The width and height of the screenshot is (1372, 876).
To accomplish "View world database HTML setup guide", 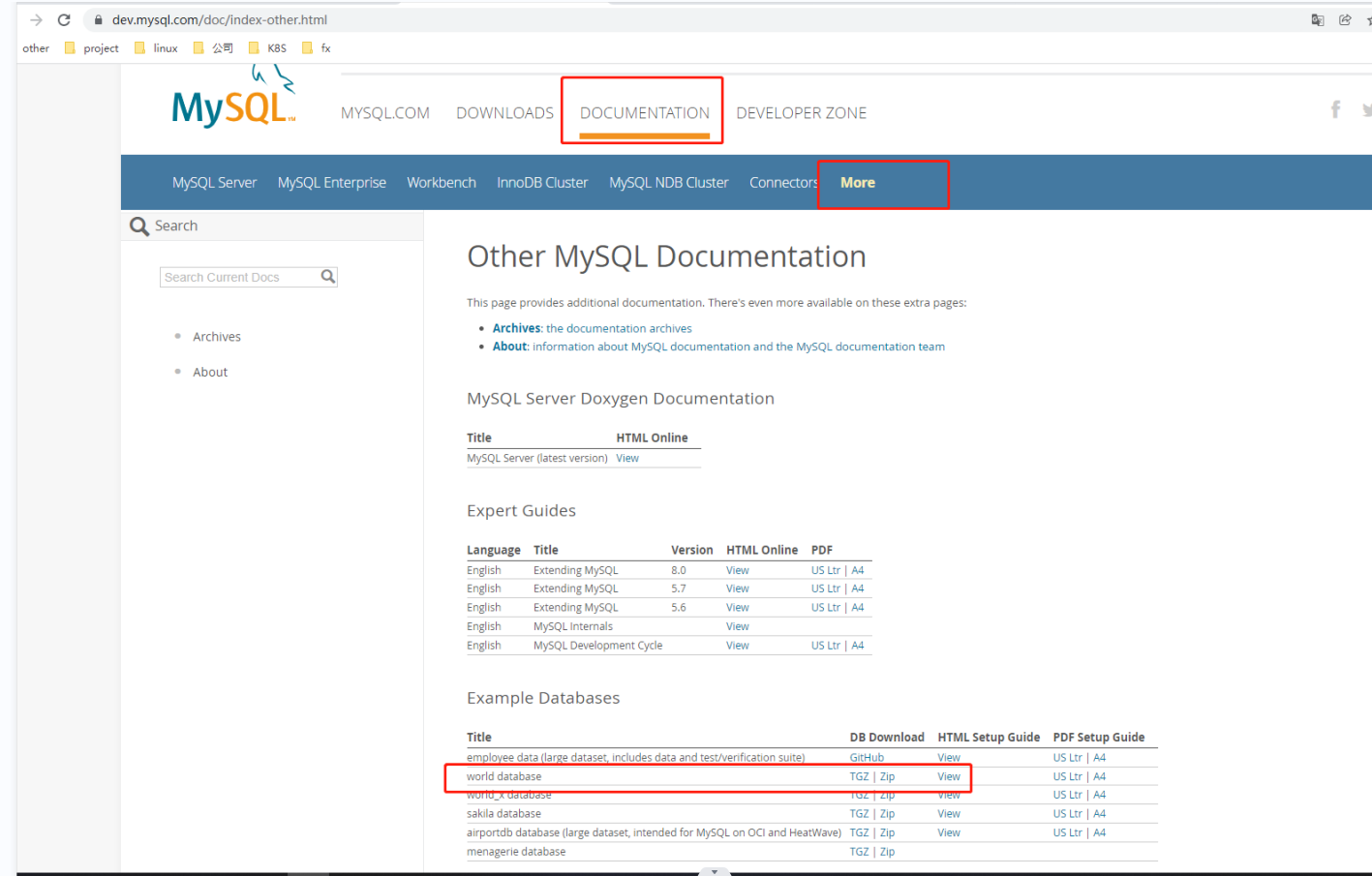I will (x=949, y=777).
